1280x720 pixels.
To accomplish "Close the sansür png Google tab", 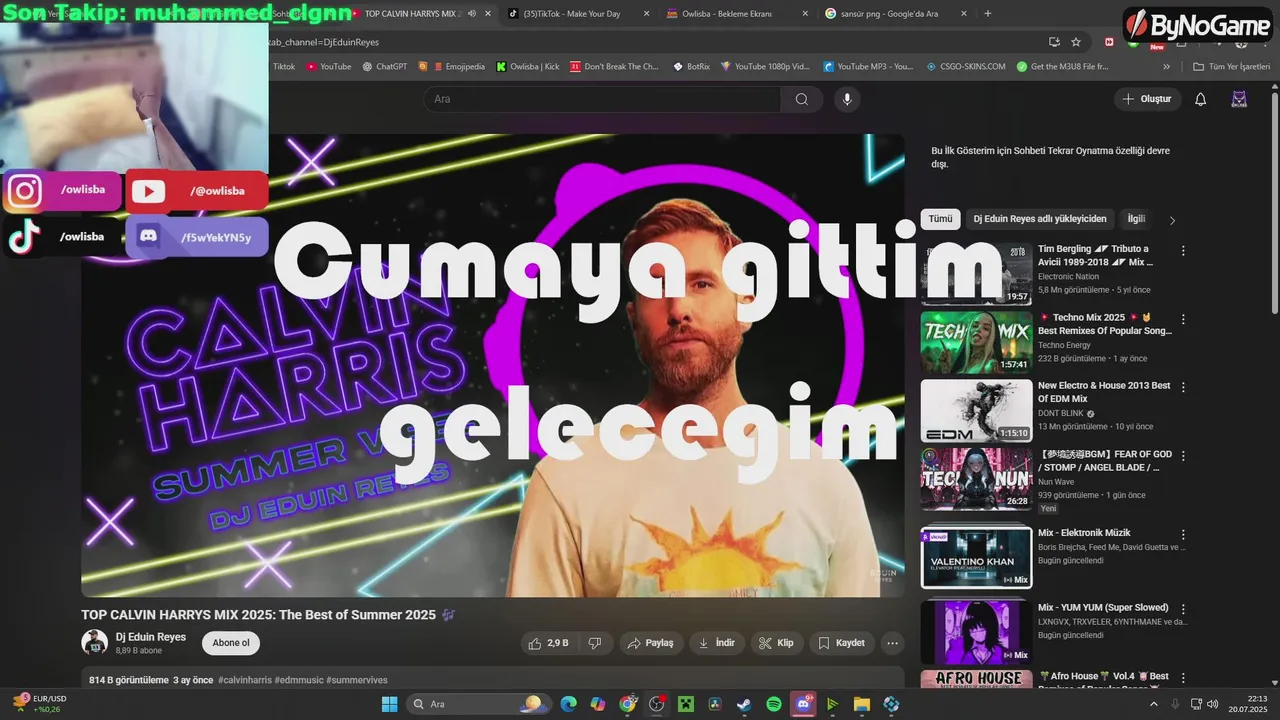I will point(963,14).
